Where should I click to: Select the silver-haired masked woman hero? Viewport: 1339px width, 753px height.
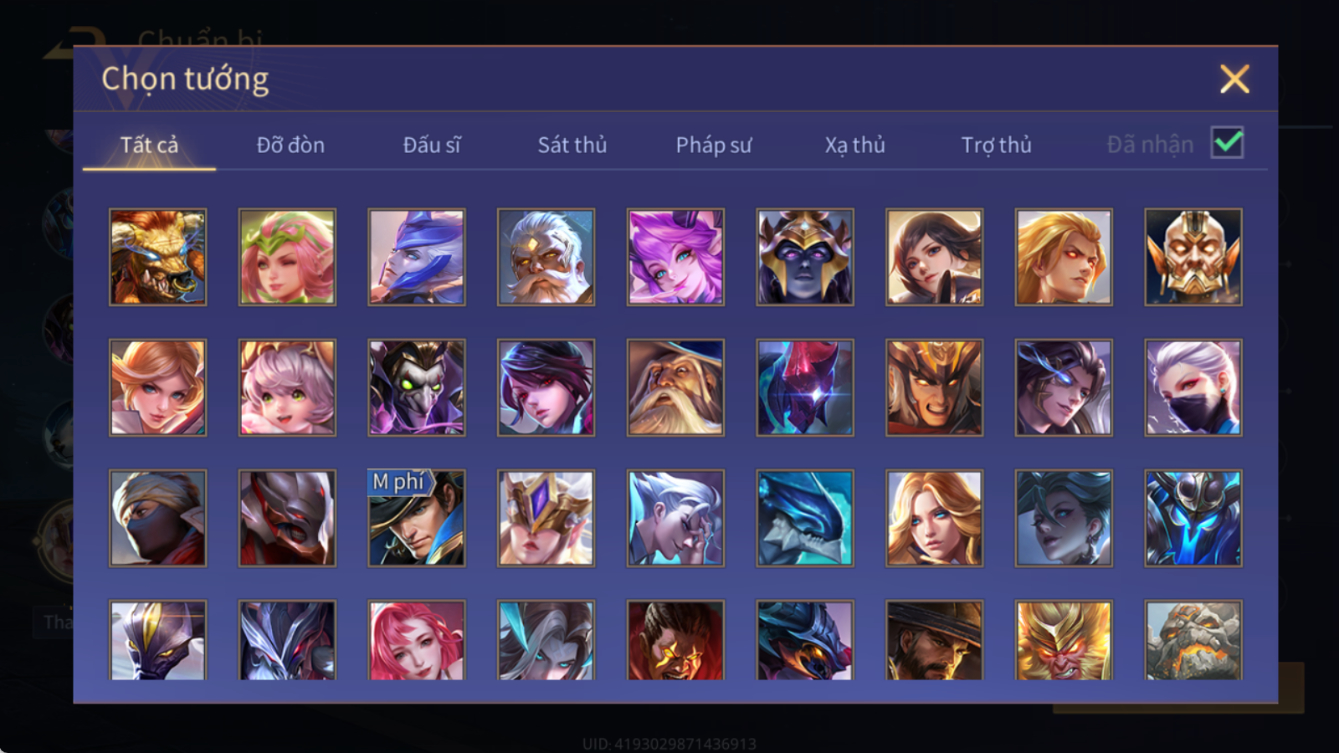point(1193,387)
